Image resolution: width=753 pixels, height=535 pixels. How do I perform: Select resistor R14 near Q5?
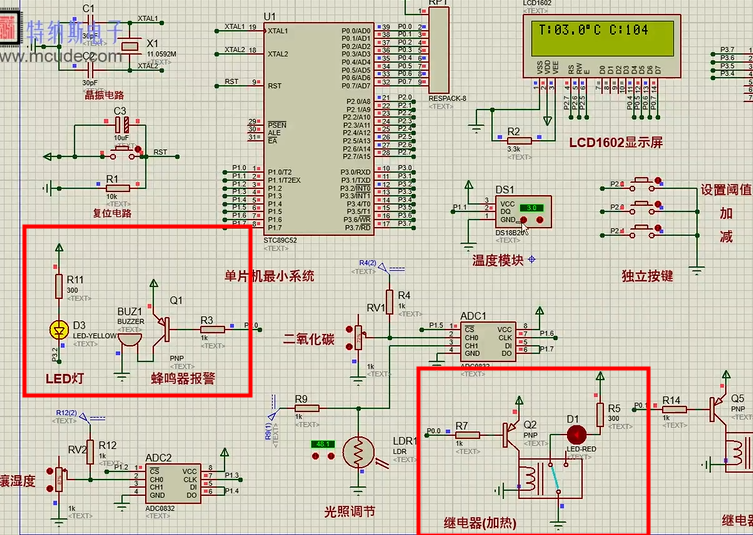[x=674, y=409]
